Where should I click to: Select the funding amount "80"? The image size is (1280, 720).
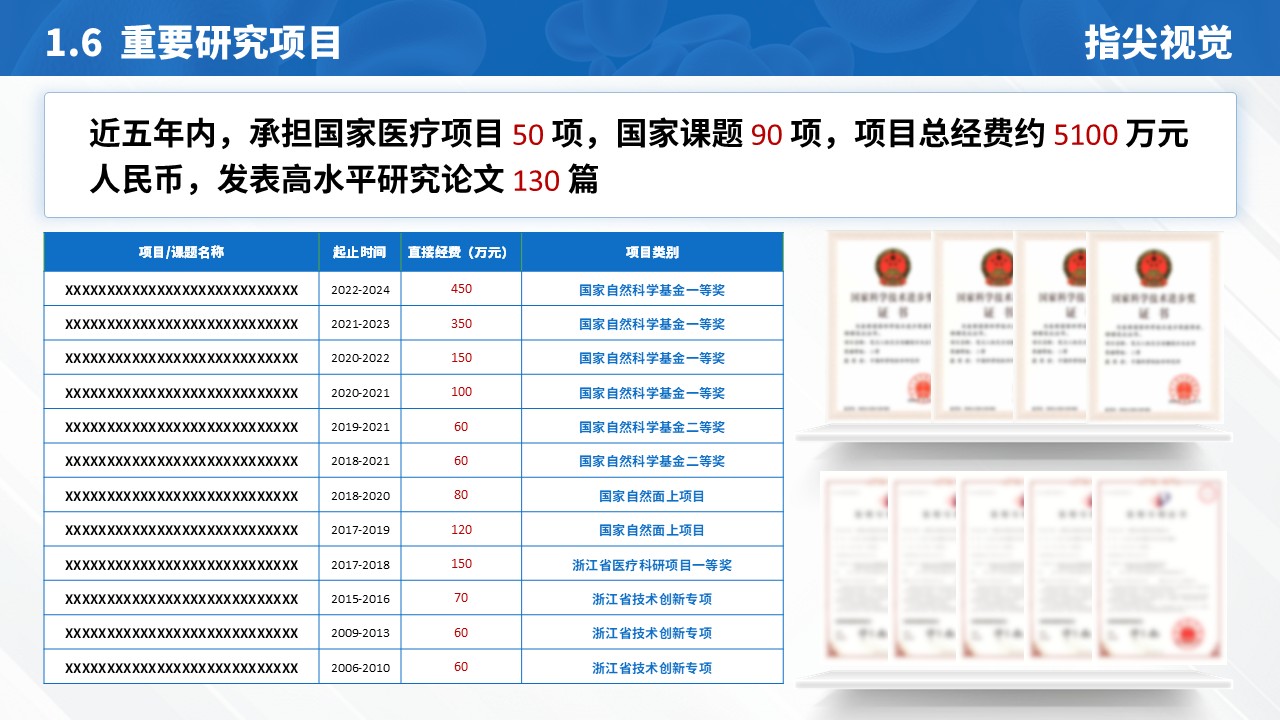tap(461, 495)
